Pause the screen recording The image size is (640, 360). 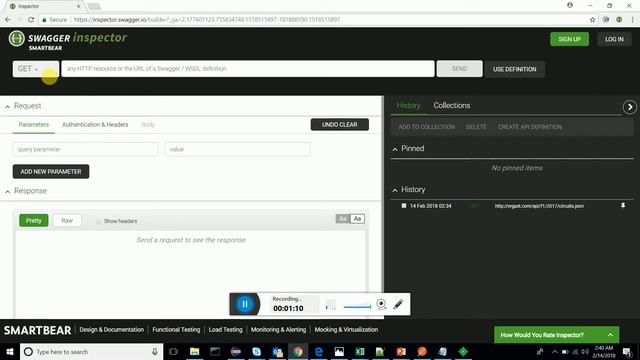[244, 304]
